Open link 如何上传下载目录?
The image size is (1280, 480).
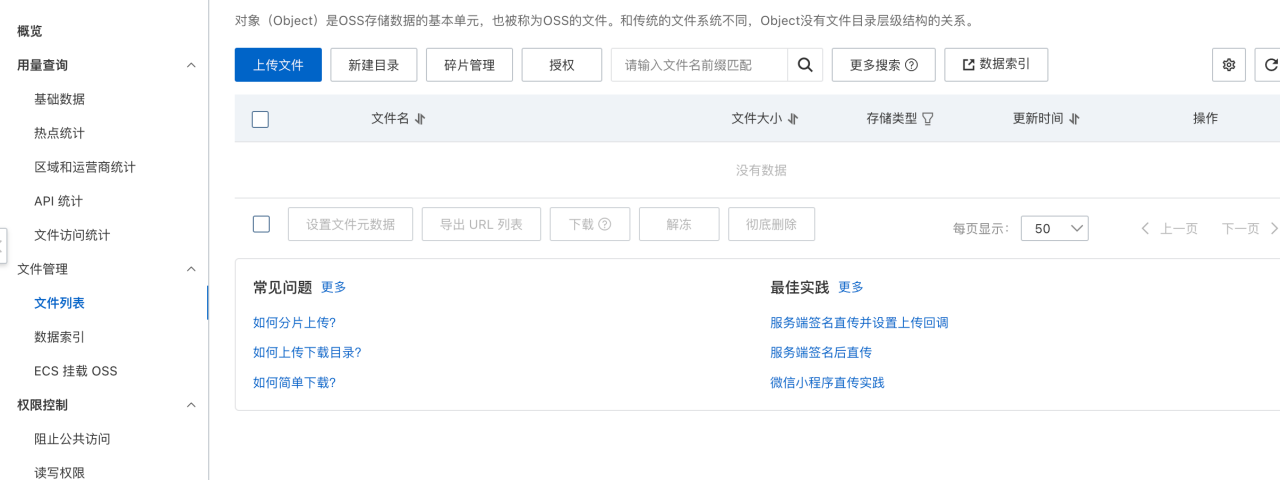click(307, 353)
